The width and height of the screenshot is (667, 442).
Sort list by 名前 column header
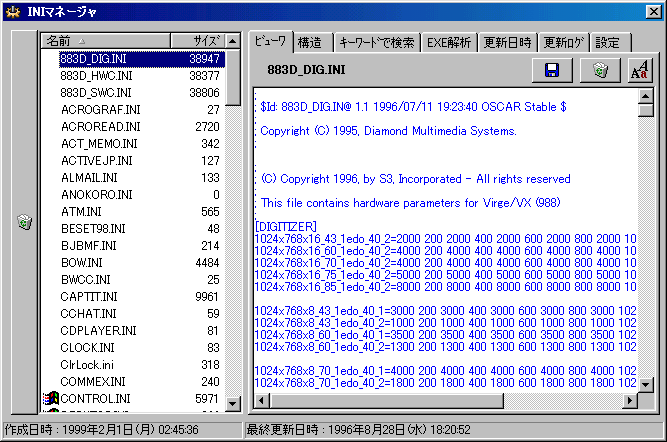click(x=105, y=41)
